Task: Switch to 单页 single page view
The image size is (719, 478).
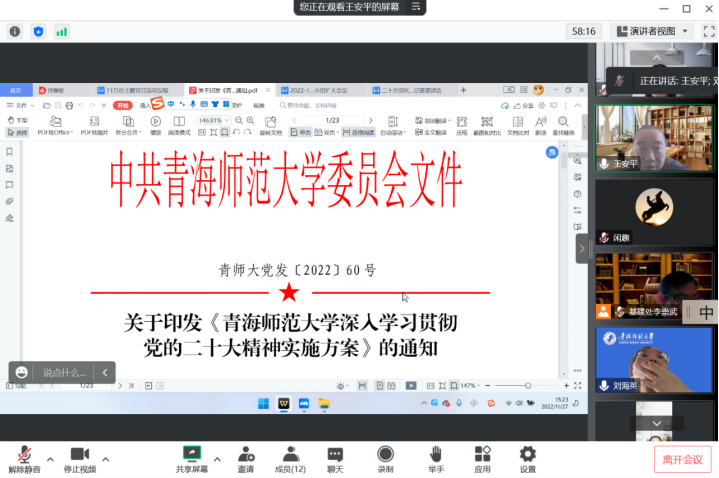Action: tap(300, 133)
